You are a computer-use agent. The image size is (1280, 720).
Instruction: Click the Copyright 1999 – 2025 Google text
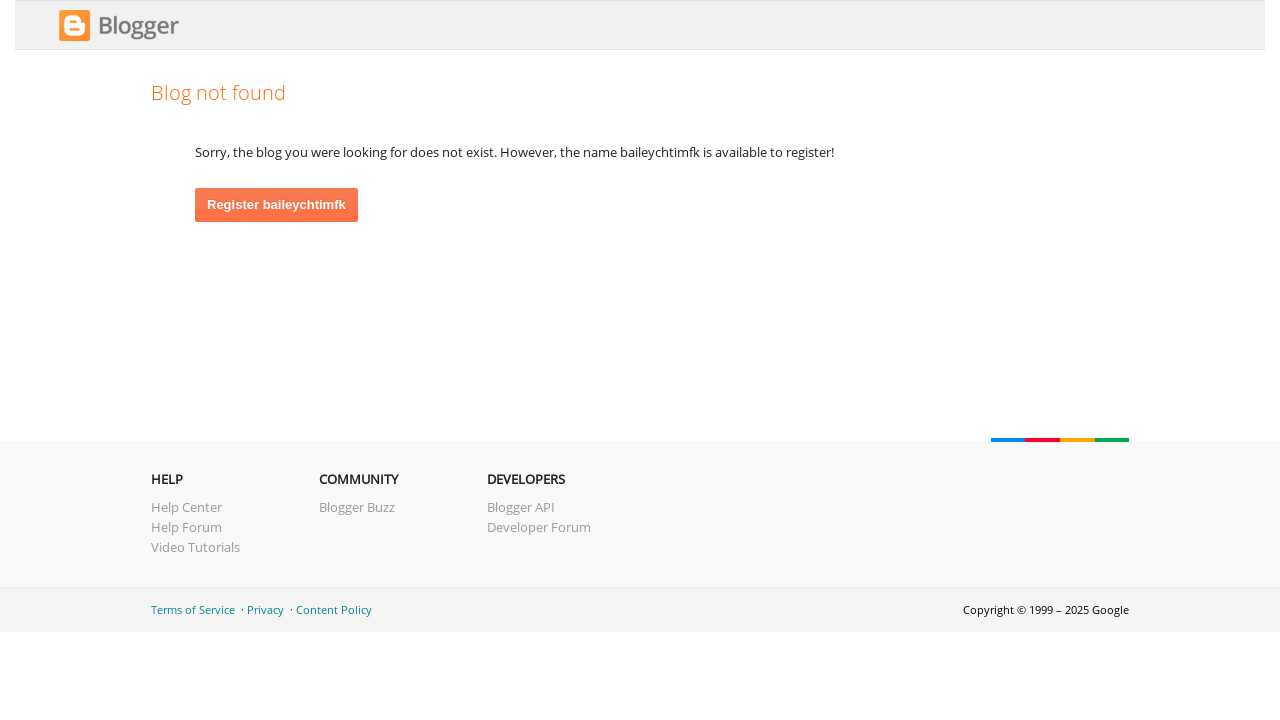pyautogui.click(x=1046, y=610)
